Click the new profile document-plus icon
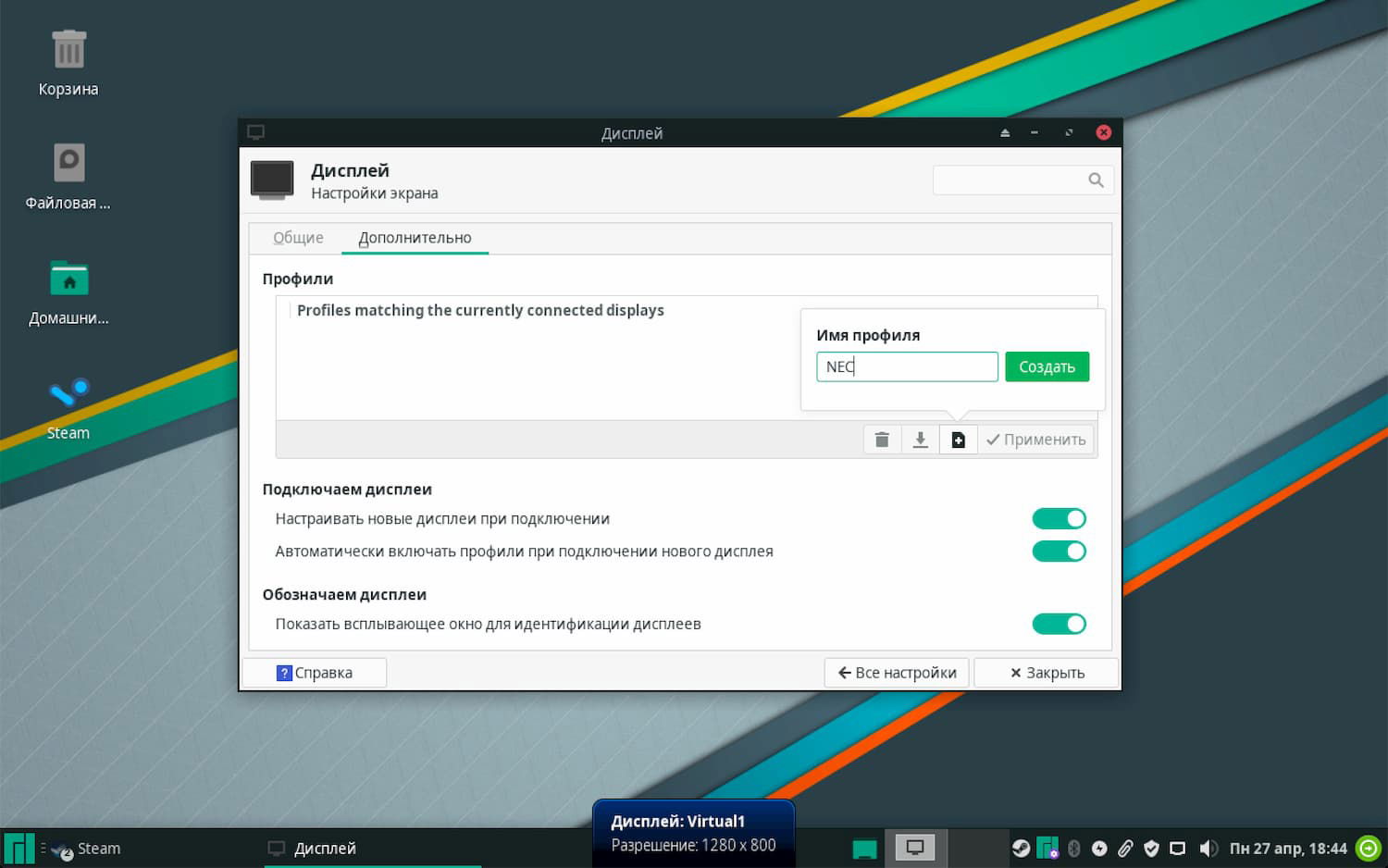1388x868 pixels. [x=959, y=440]
